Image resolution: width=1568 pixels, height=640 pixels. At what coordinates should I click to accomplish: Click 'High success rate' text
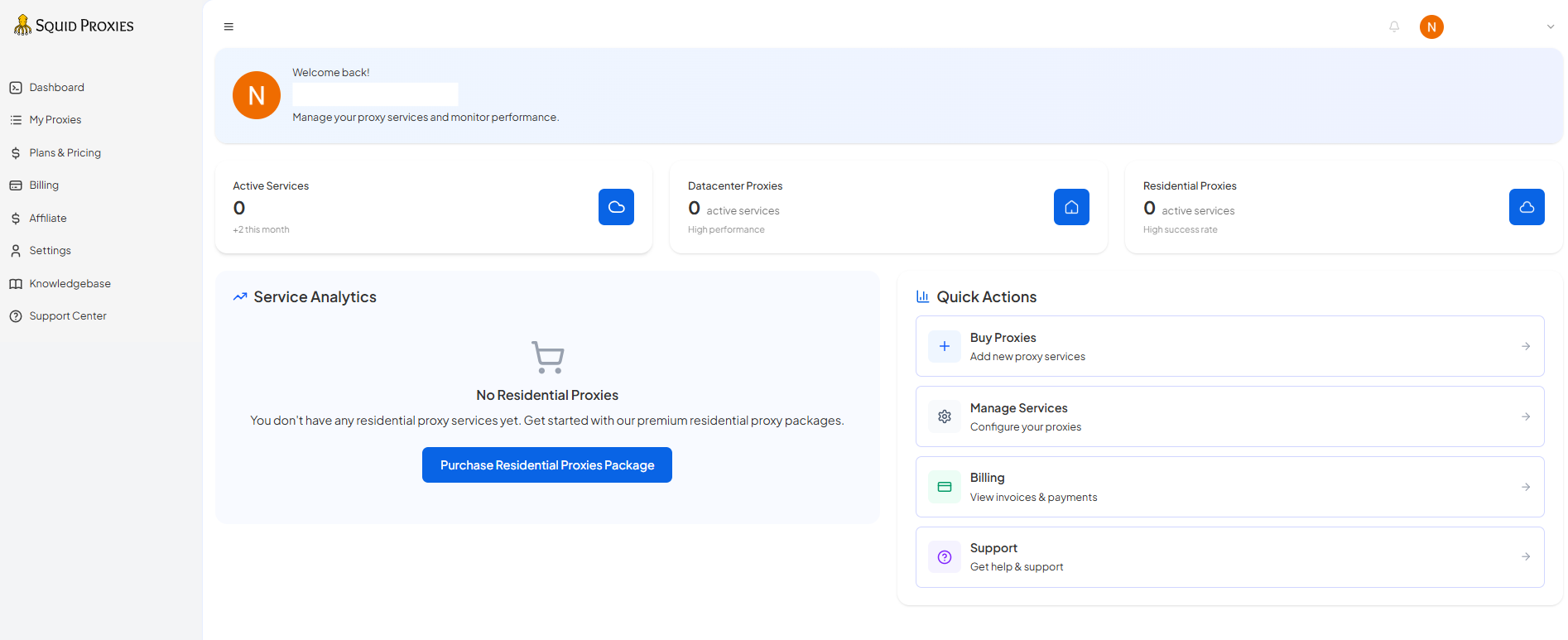(x=1180, y=230)
